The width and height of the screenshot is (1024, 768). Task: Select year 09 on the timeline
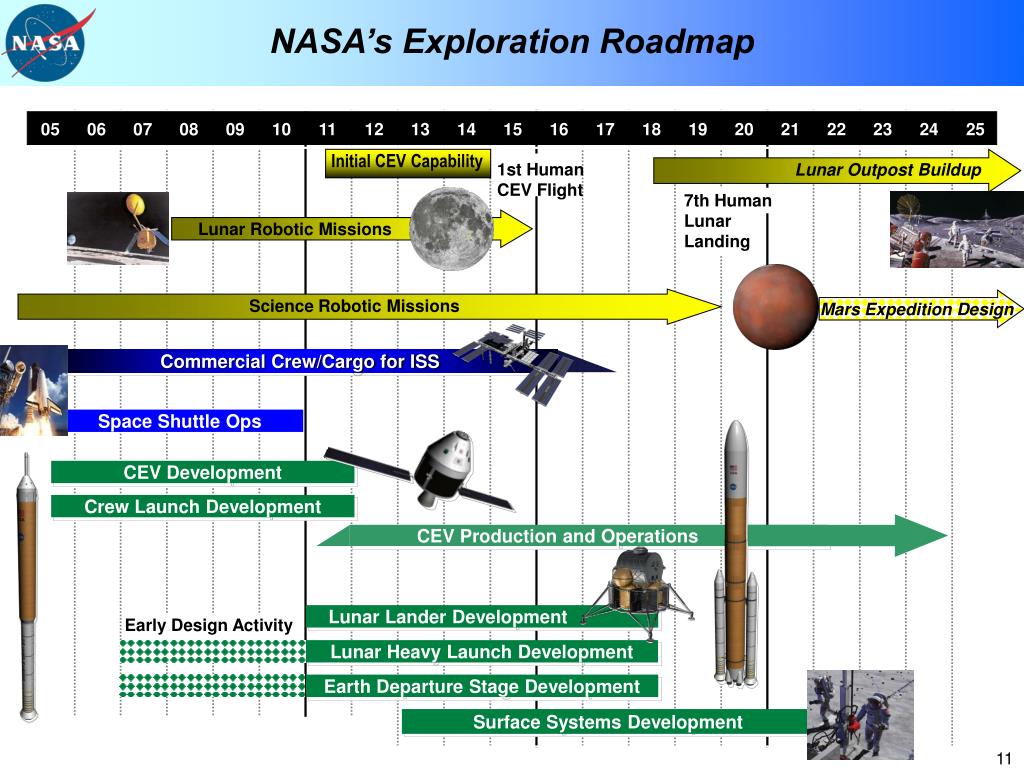pos(235,129)
